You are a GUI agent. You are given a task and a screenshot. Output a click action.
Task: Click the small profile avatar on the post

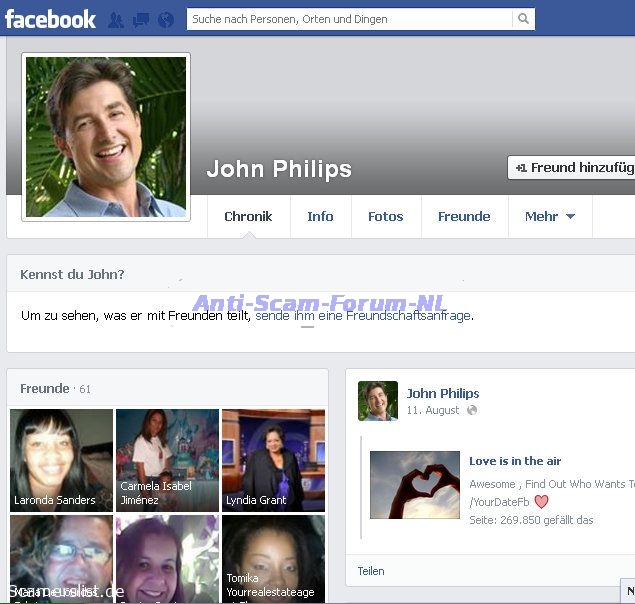click(x=378, y=401)
